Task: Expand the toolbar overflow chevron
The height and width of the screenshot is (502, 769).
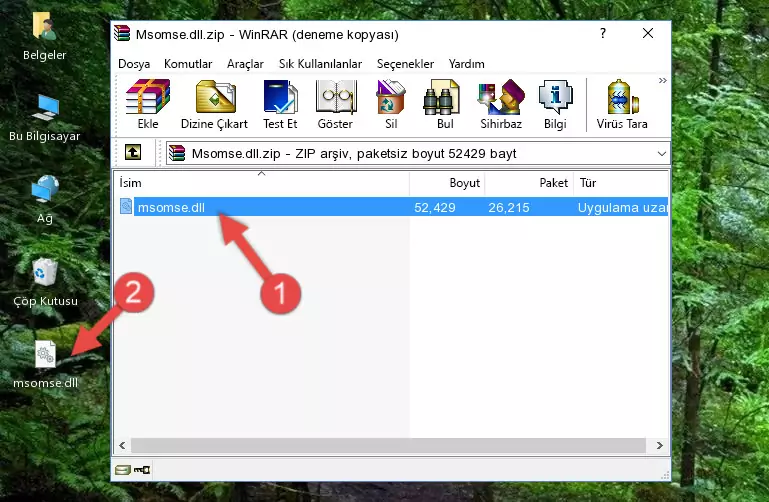Action: pos(663,80)
